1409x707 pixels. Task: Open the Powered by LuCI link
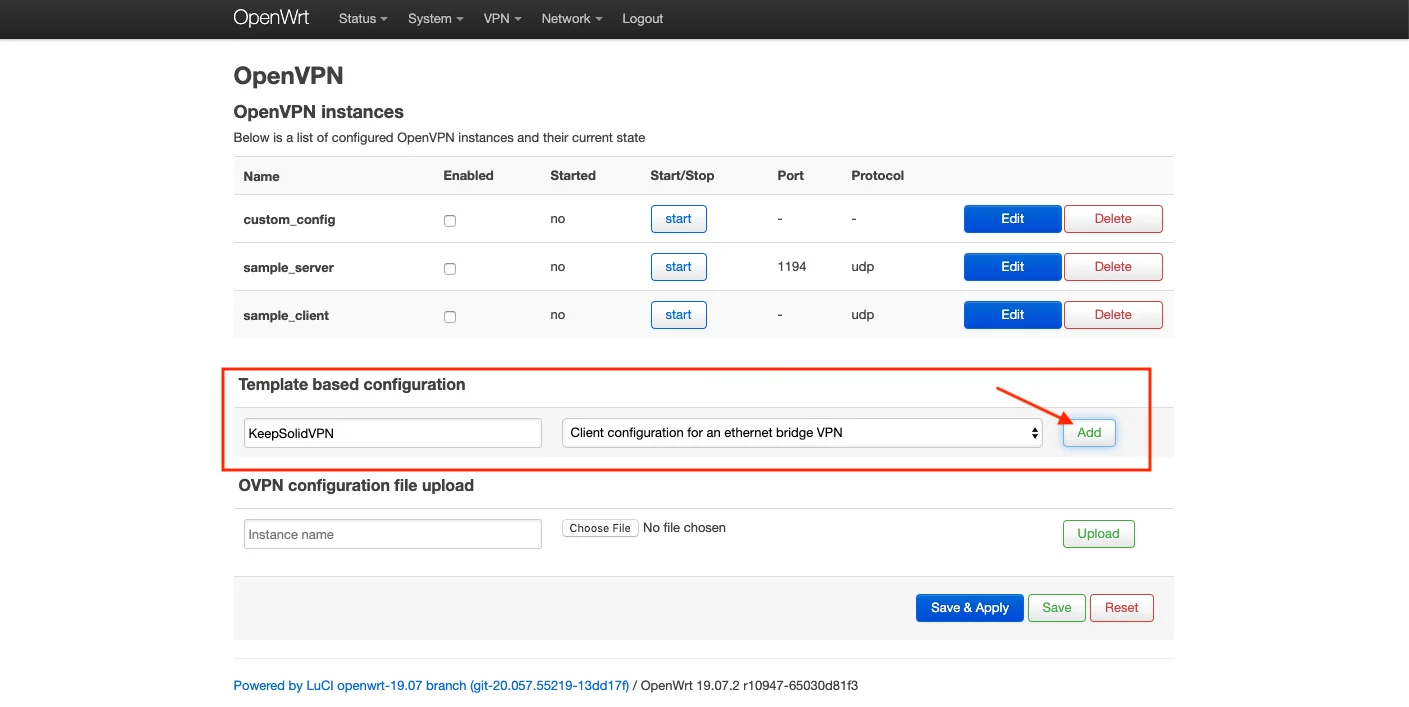click(431, 686)
